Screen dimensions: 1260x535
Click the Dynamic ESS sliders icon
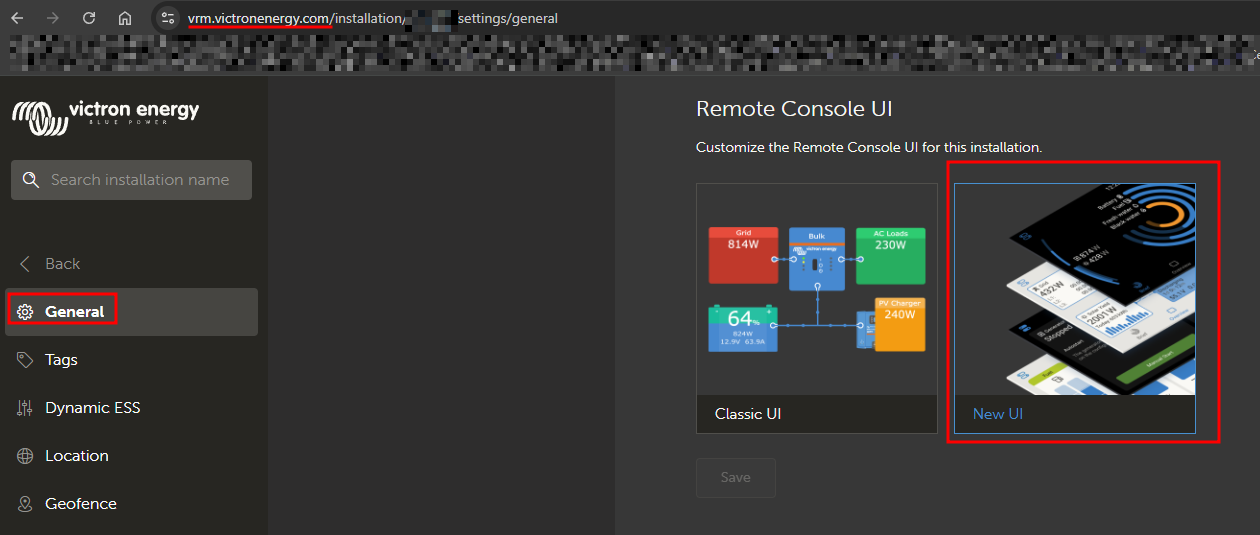25,408
